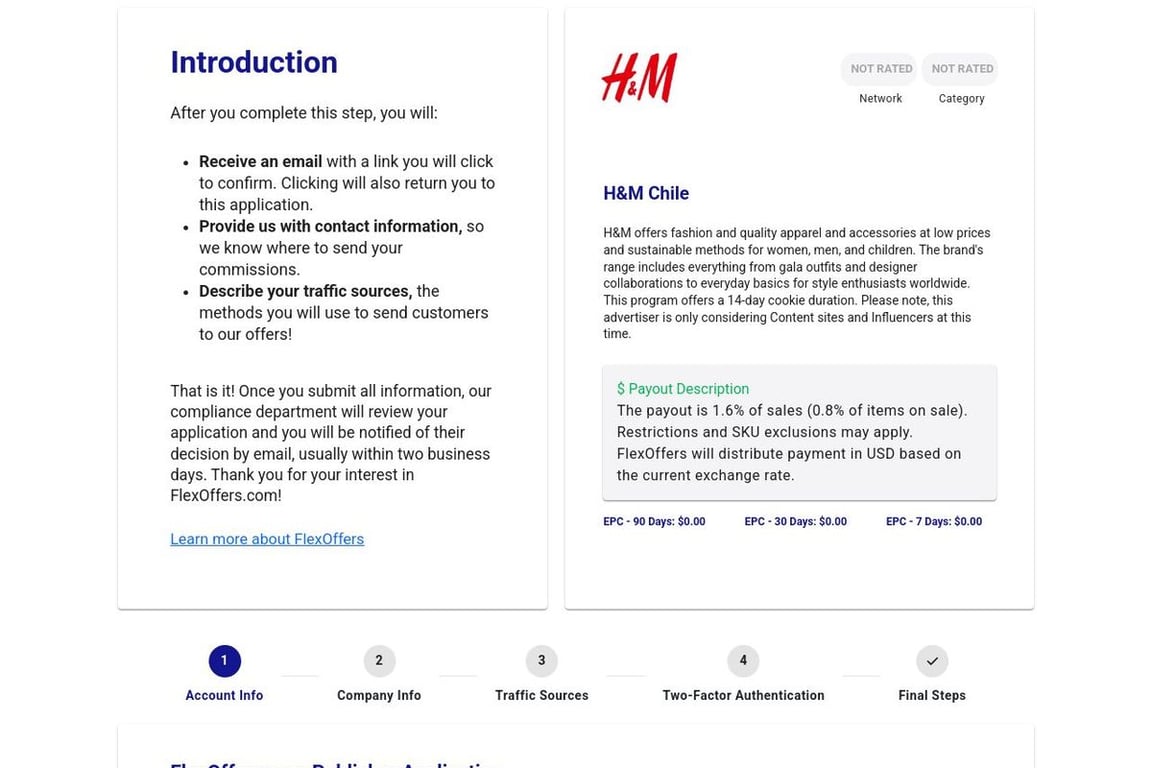
Task: Click the checkmark circle for Final Steps
Action: [932, 661]
